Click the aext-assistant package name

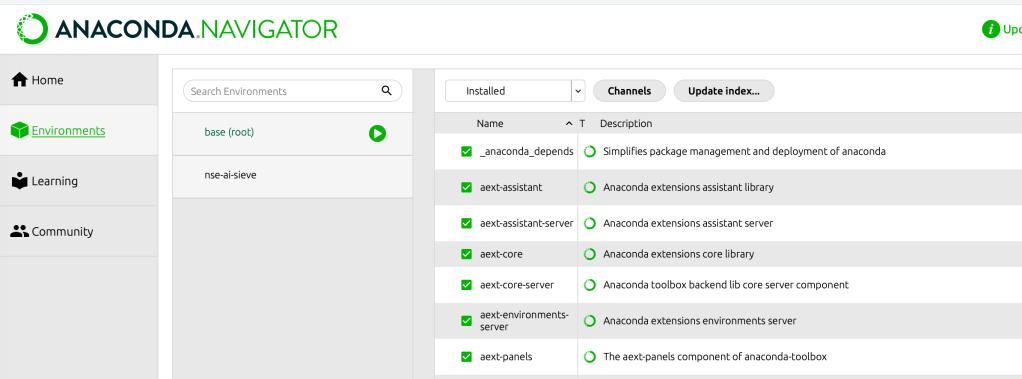pos(511,187)
